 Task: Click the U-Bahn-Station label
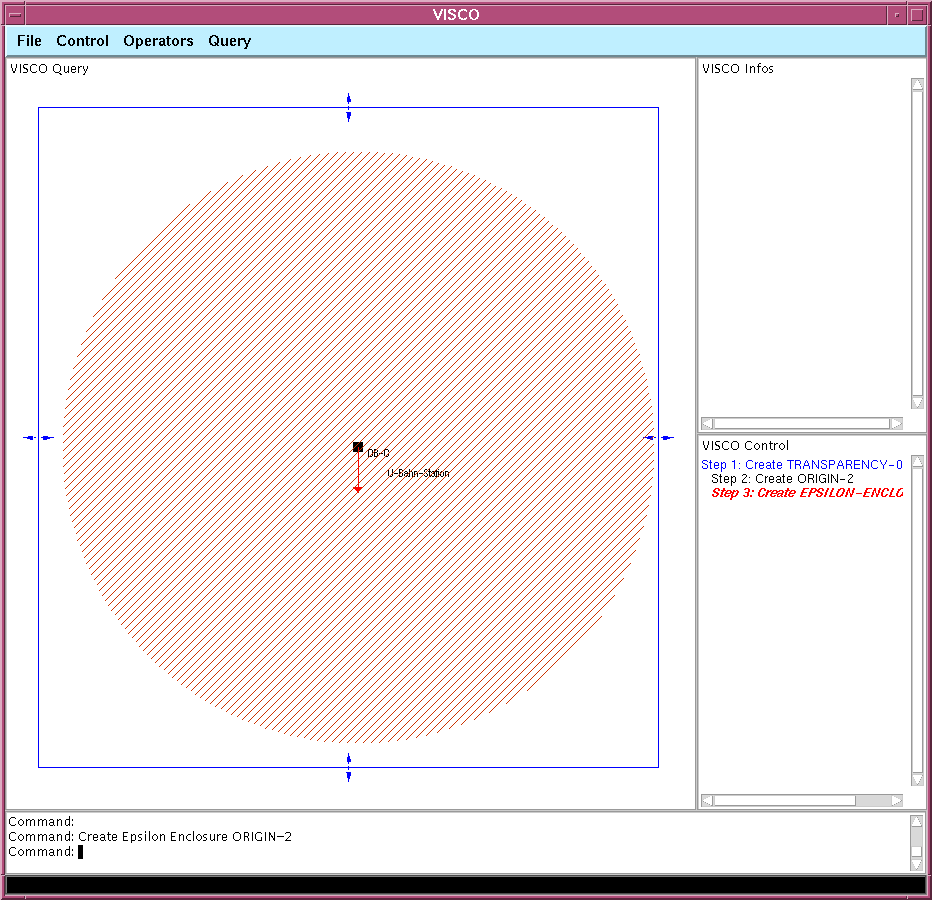click(x=418, y=474)
